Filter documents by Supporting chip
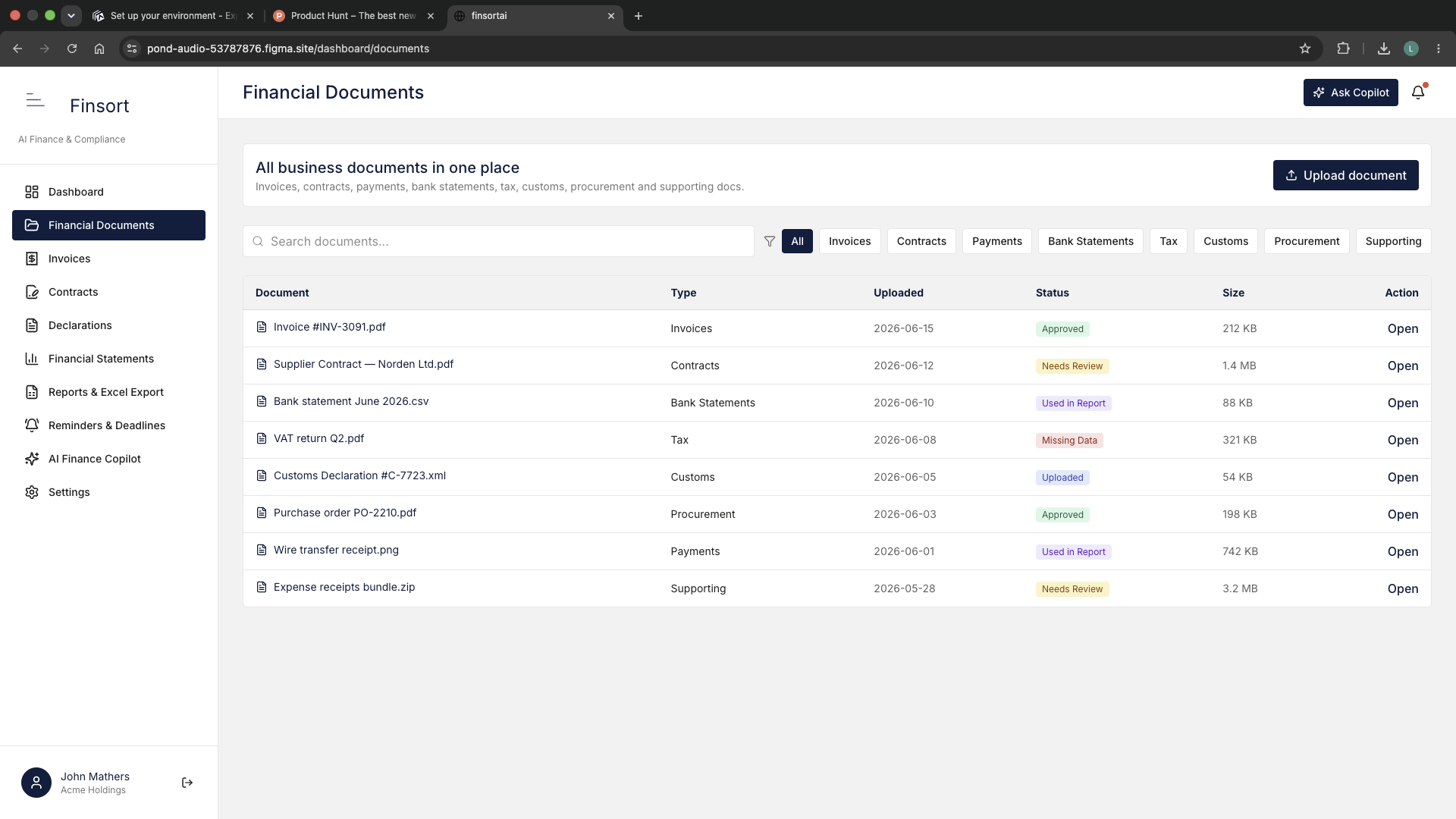Screen dimensions: 1456x819 [x=1393, y=241]
